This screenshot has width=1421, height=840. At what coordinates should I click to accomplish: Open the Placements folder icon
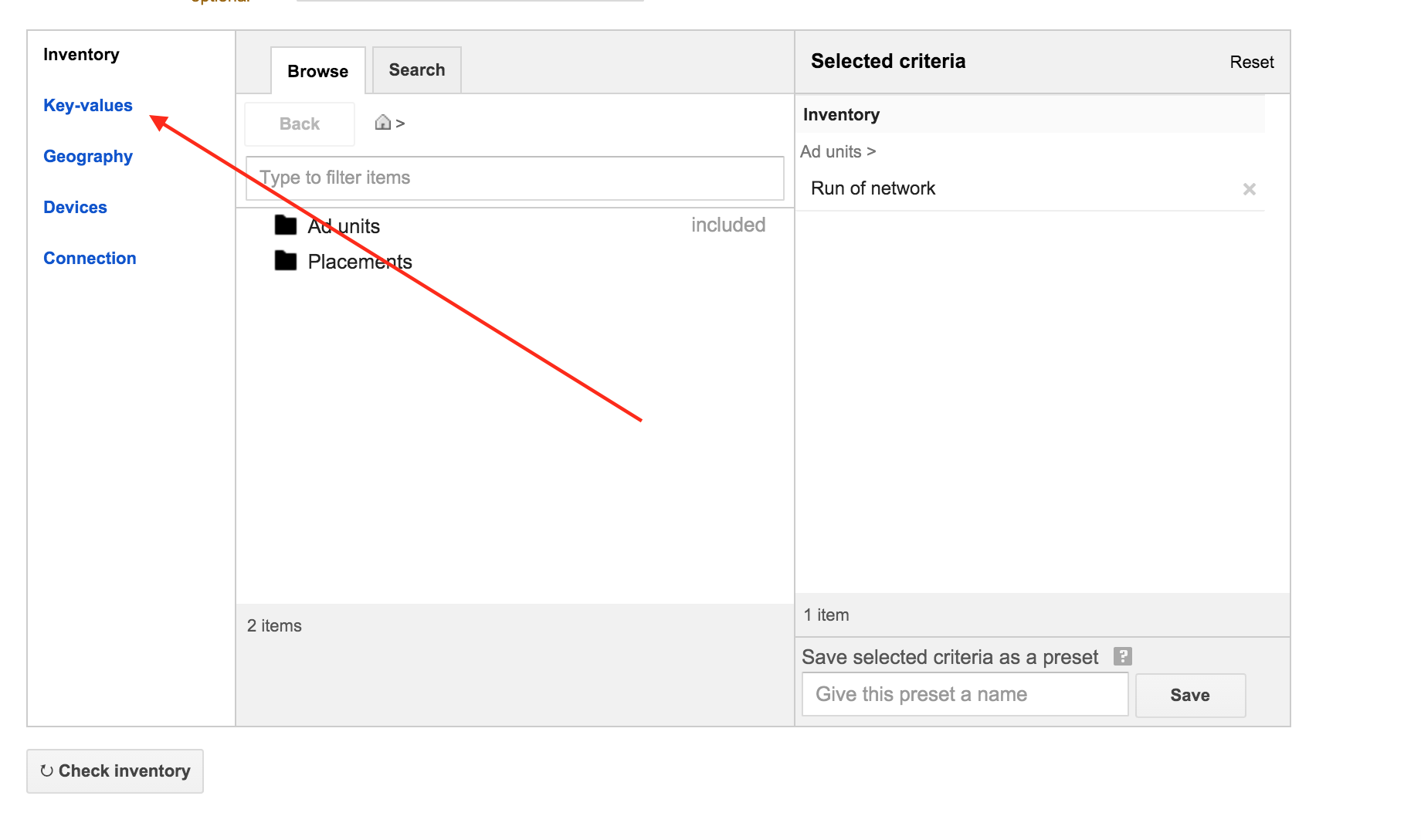pos(286,261)
